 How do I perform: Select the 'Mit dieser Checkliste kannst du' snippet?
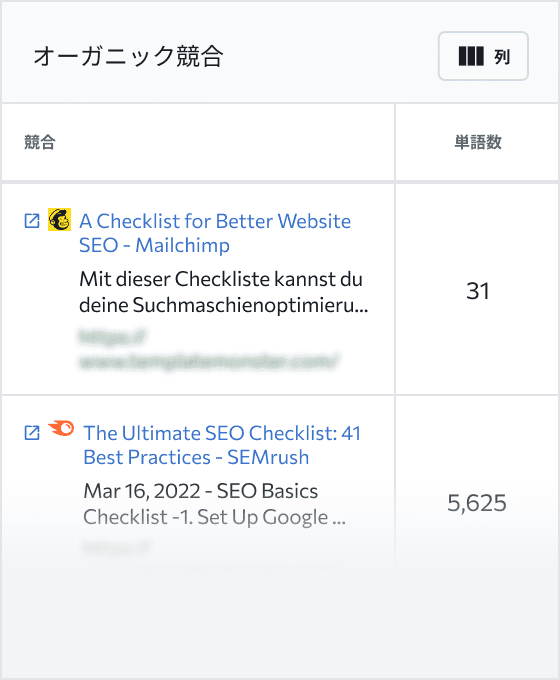click(221, 279)
